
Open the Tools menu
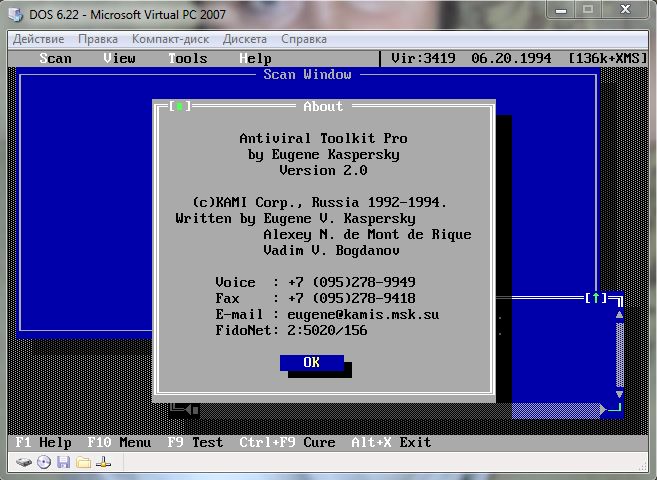(x=188, y=58)
